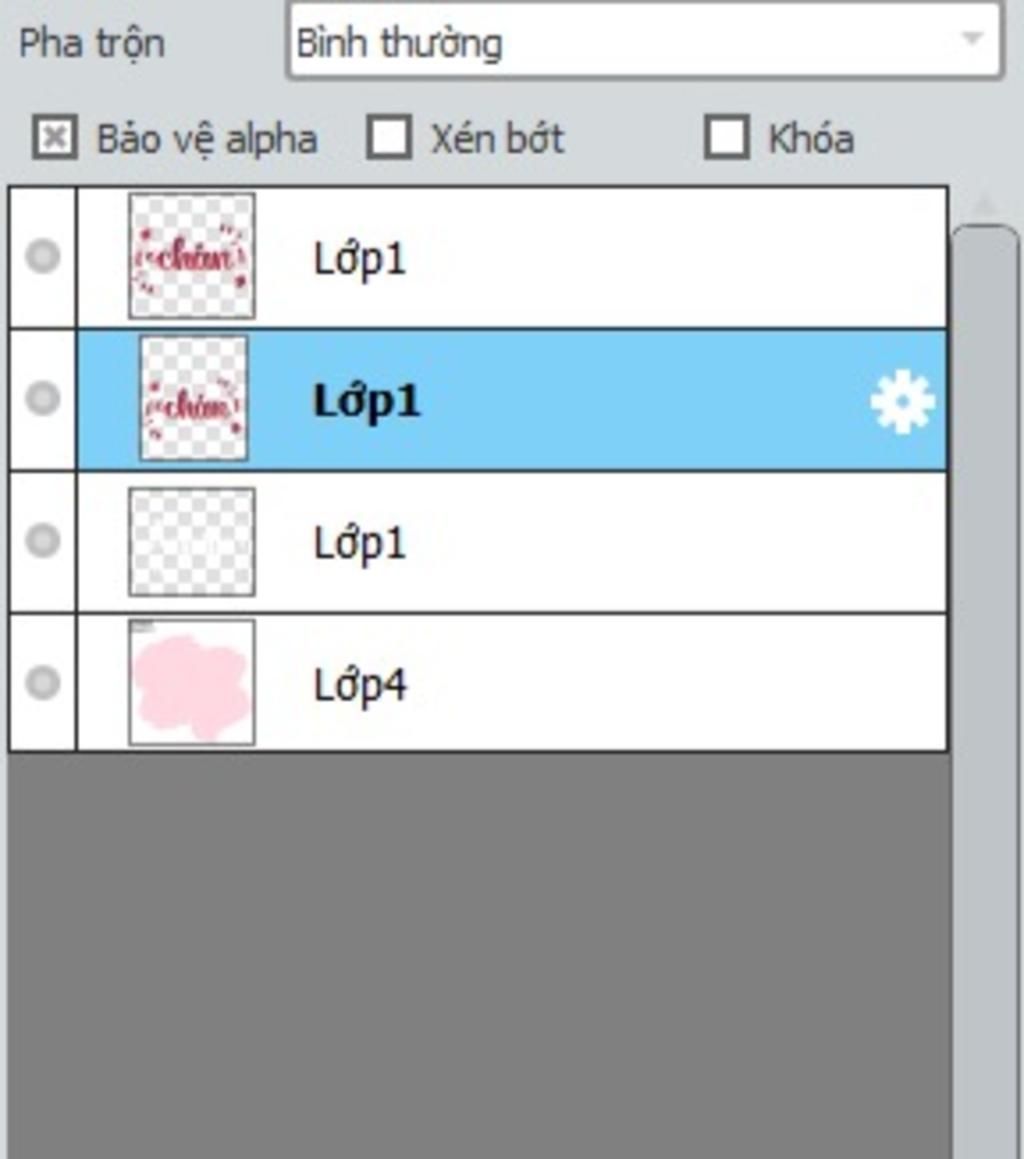Hide the Lớp4 layer

pos(42,682)
